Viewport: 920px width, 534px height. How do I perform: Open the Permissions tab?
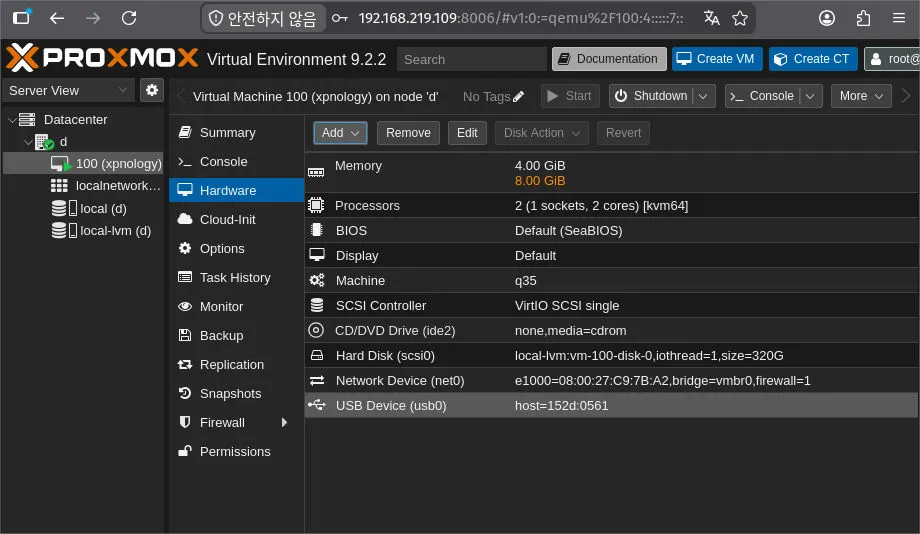tap(236, 451)
